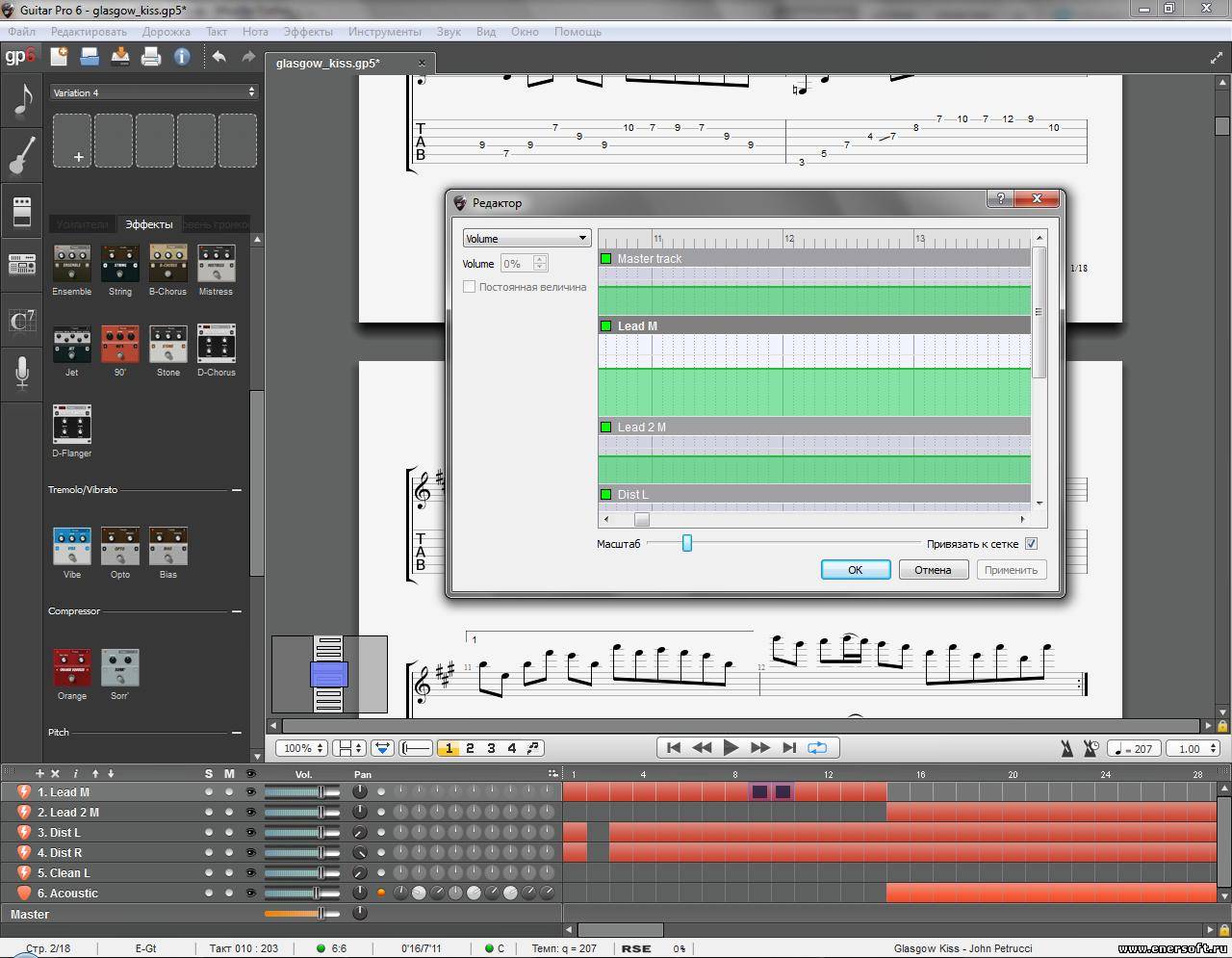Adjust the Master volume slider
1232x958 pixels.
tap(301, 914)
